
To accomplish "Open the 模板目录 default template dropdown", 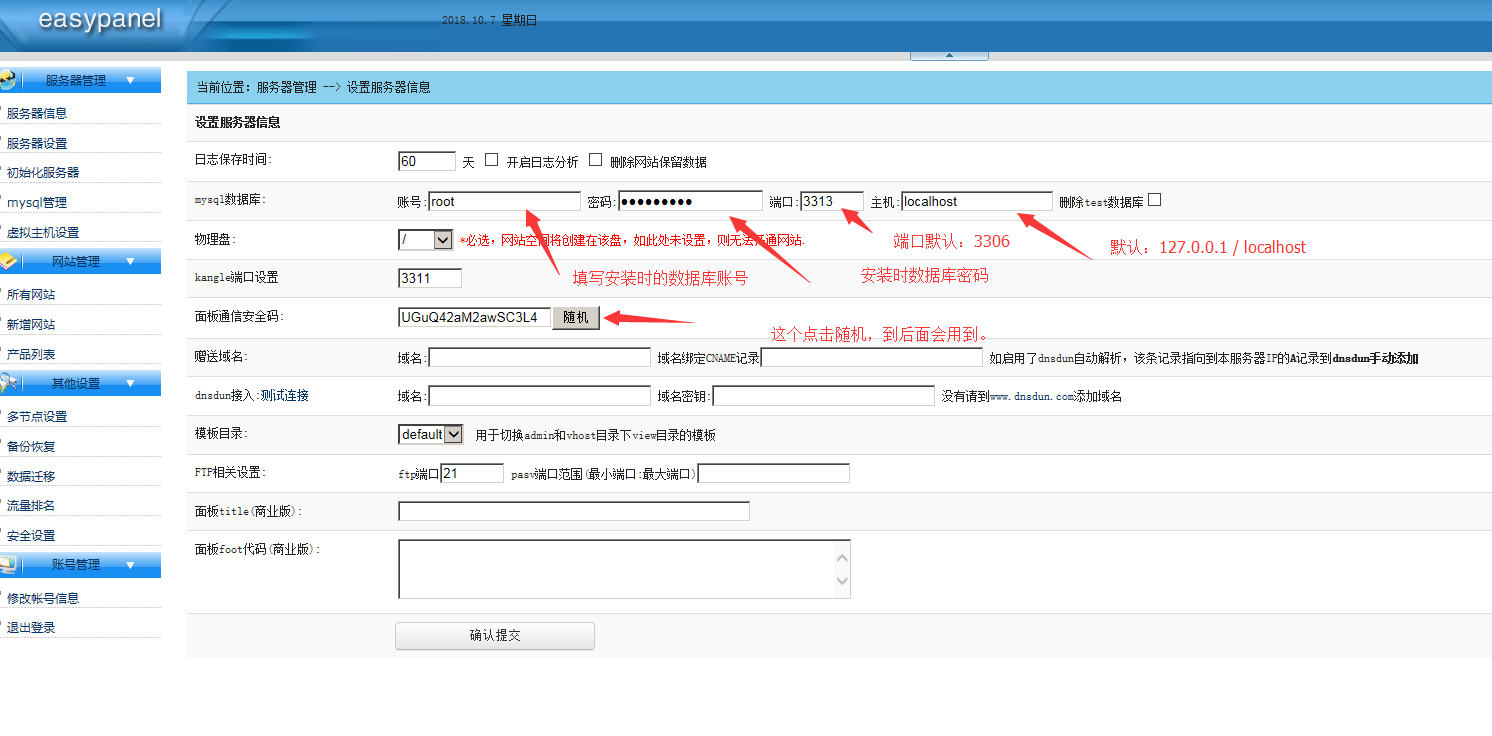I will tap(429, 434).
